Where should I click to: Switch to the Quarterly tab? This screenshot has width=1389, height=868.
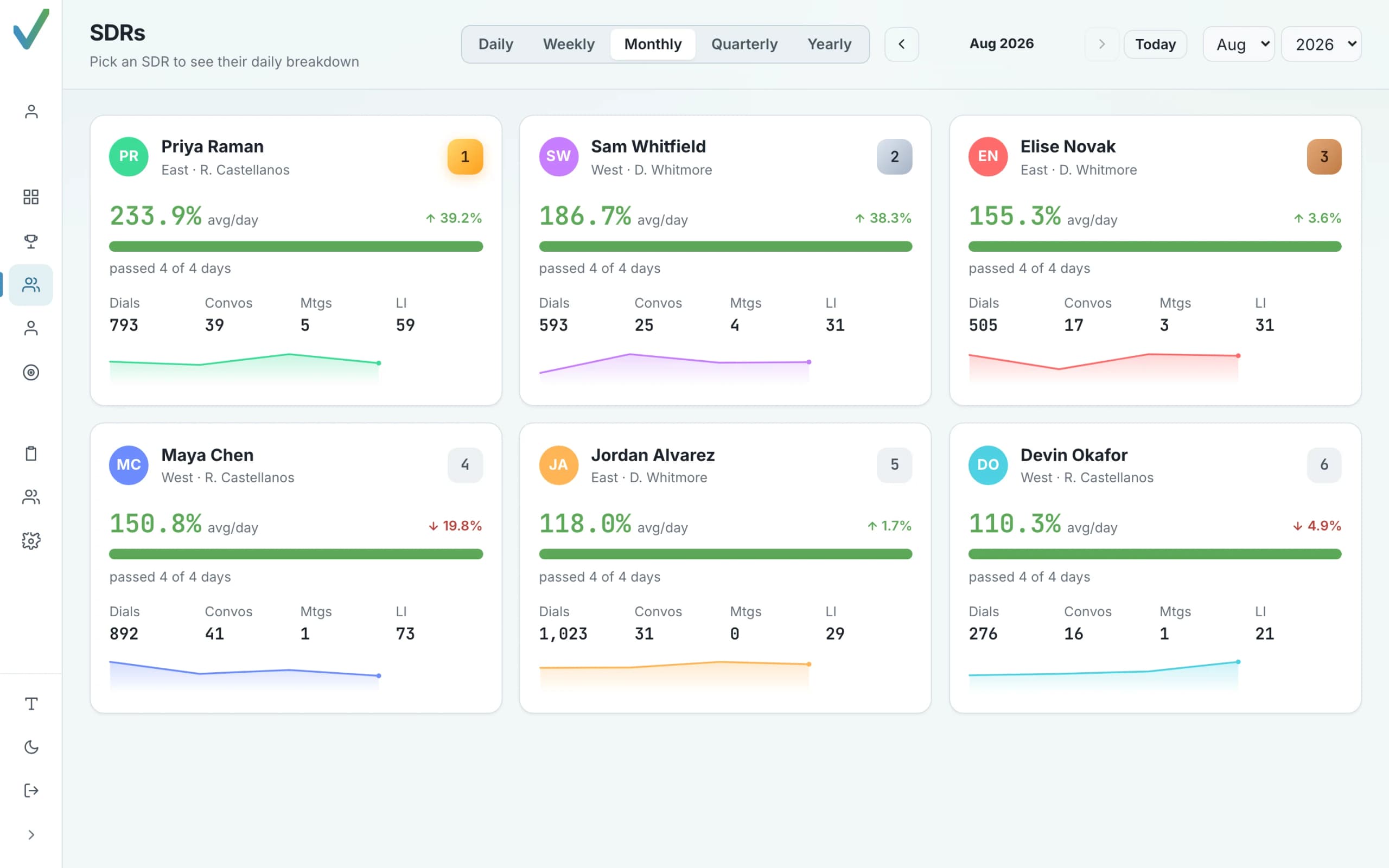(x=744, y=44)
